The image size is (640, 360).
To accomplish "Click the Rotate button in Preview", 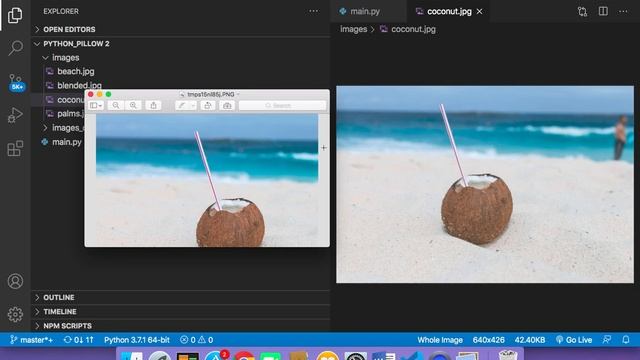I will (207, 105).
